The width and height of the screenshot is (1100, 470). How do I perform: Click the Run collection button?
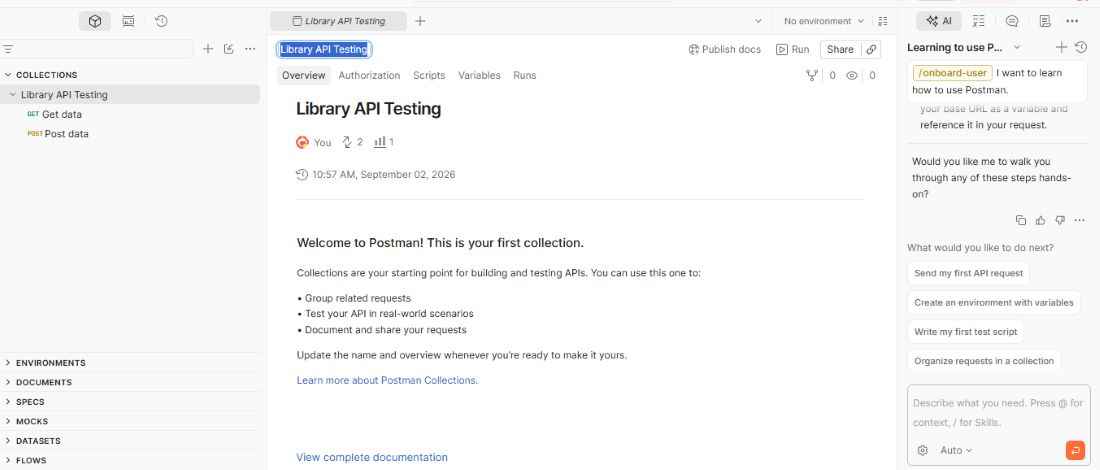click(792, 49)
